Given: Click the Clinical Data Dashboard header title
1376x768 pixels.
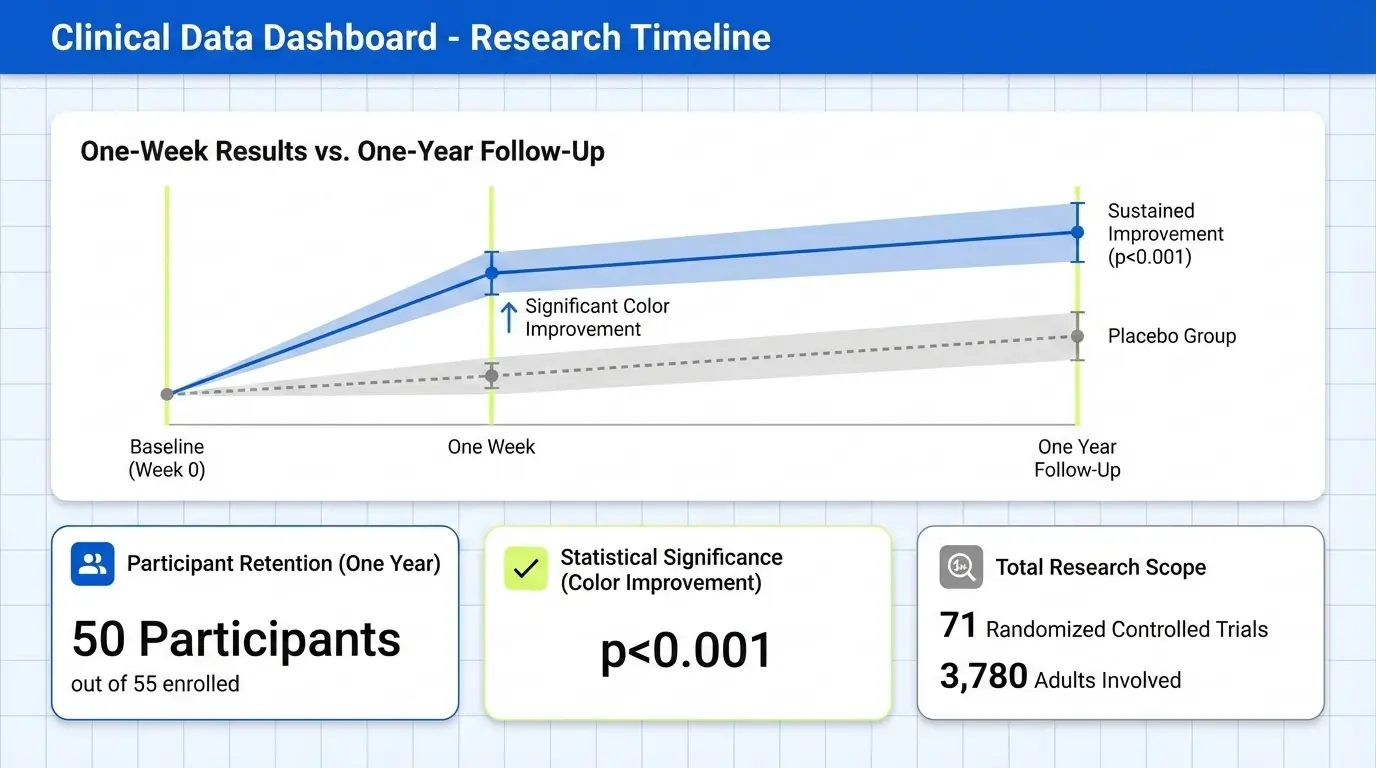Looking at the screenshot, I should [410, 38].
